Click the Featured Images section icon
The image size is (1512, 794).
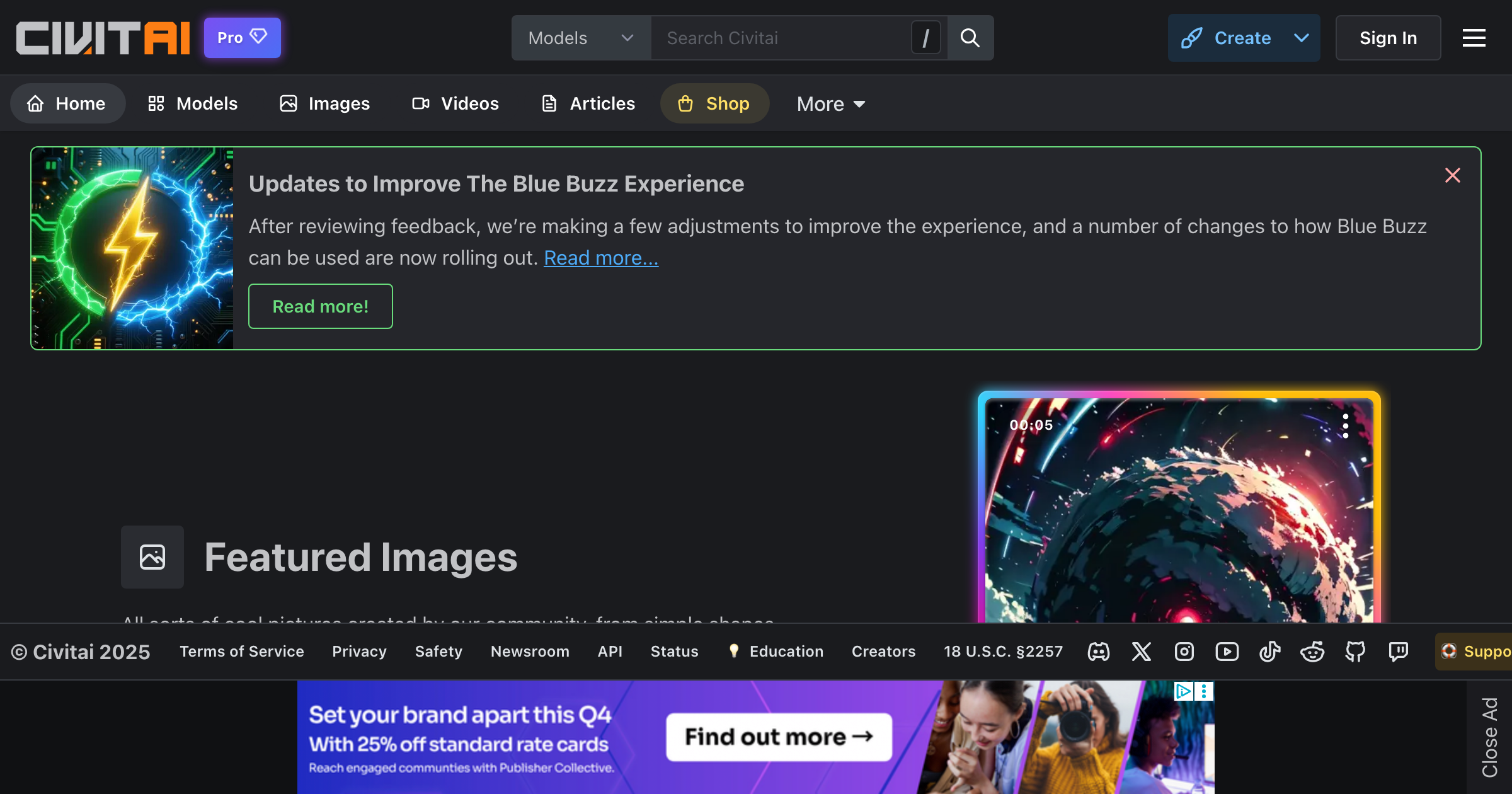(x=152, y=557)
